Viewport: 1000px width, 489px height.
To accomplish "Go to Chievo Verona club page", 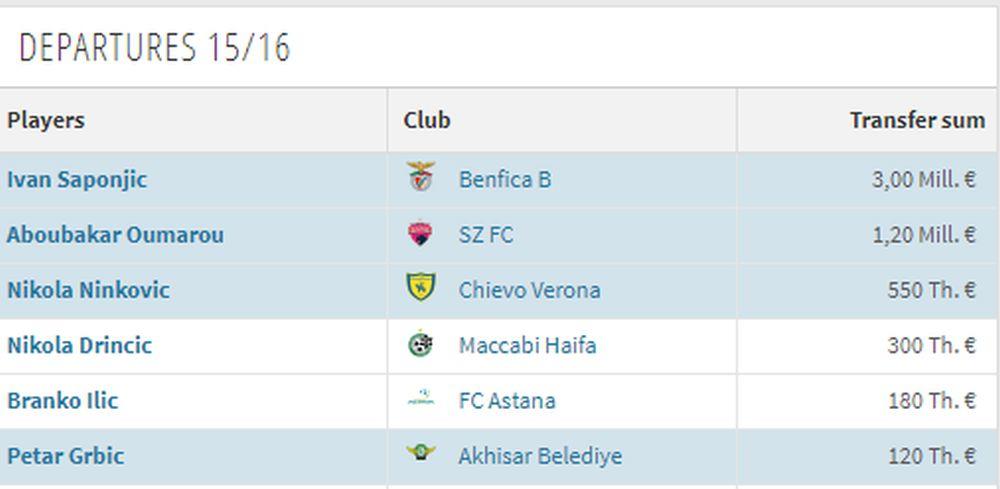I will pos(529,290).
